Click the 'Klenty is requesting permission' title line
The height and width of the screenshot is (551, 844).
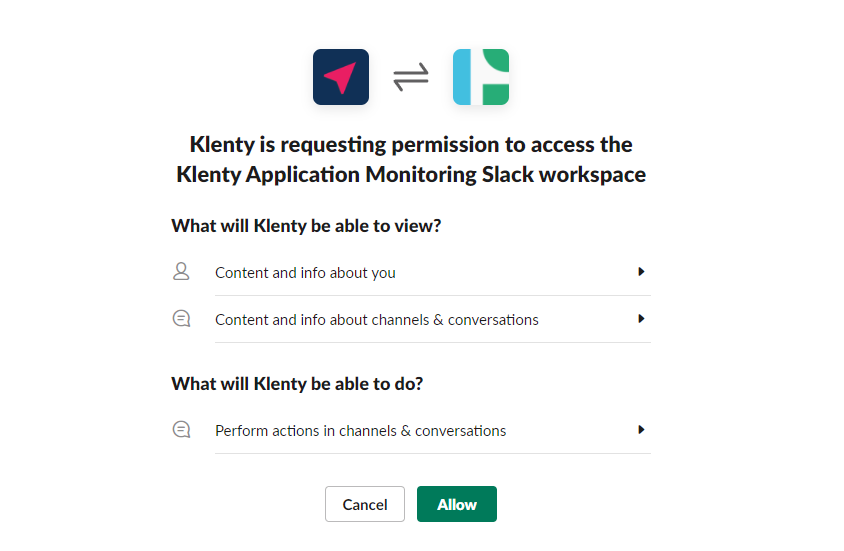coord(411,145)
